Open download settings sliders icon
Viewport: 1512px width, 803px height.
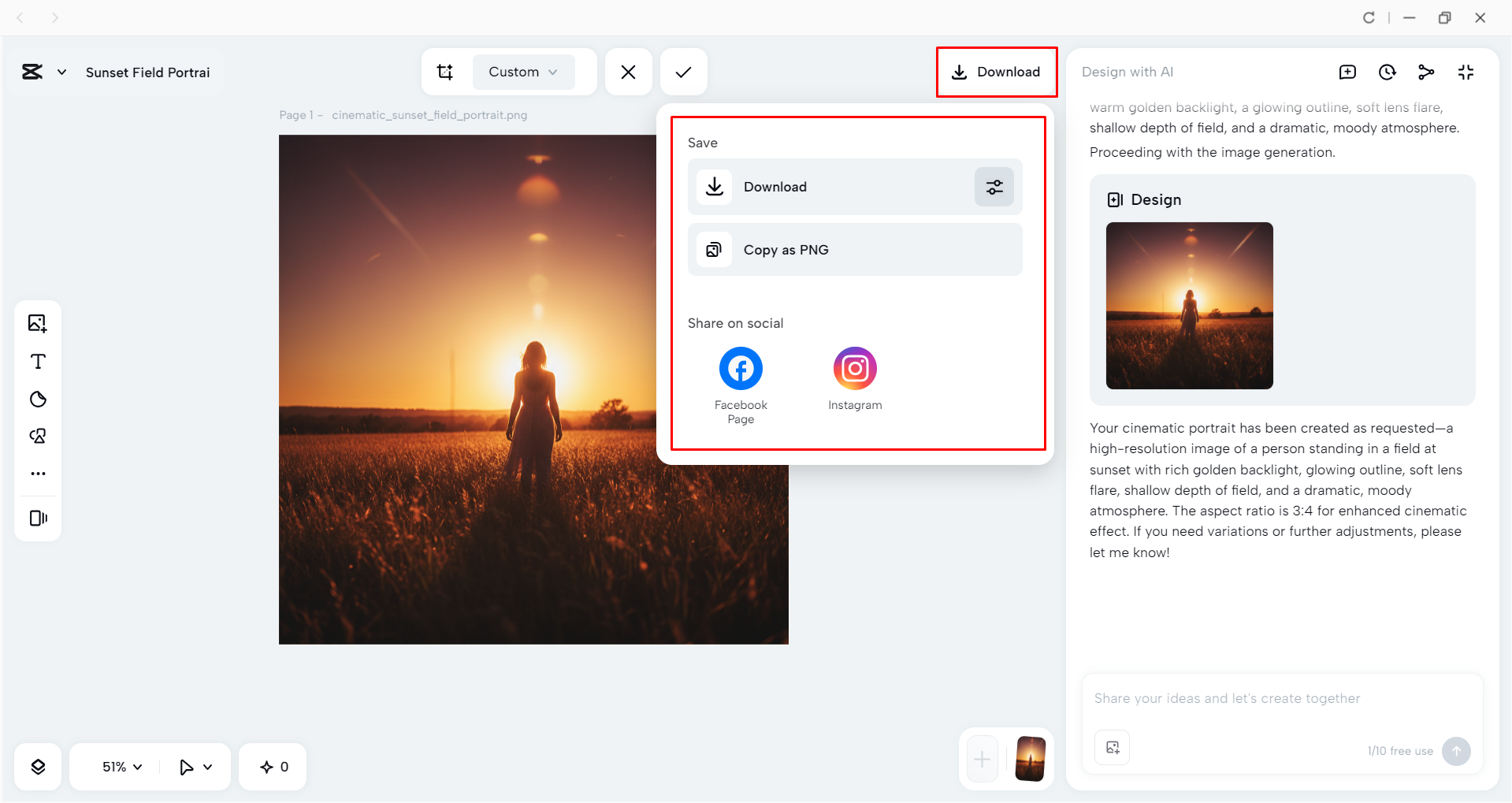tap(994, 187)
